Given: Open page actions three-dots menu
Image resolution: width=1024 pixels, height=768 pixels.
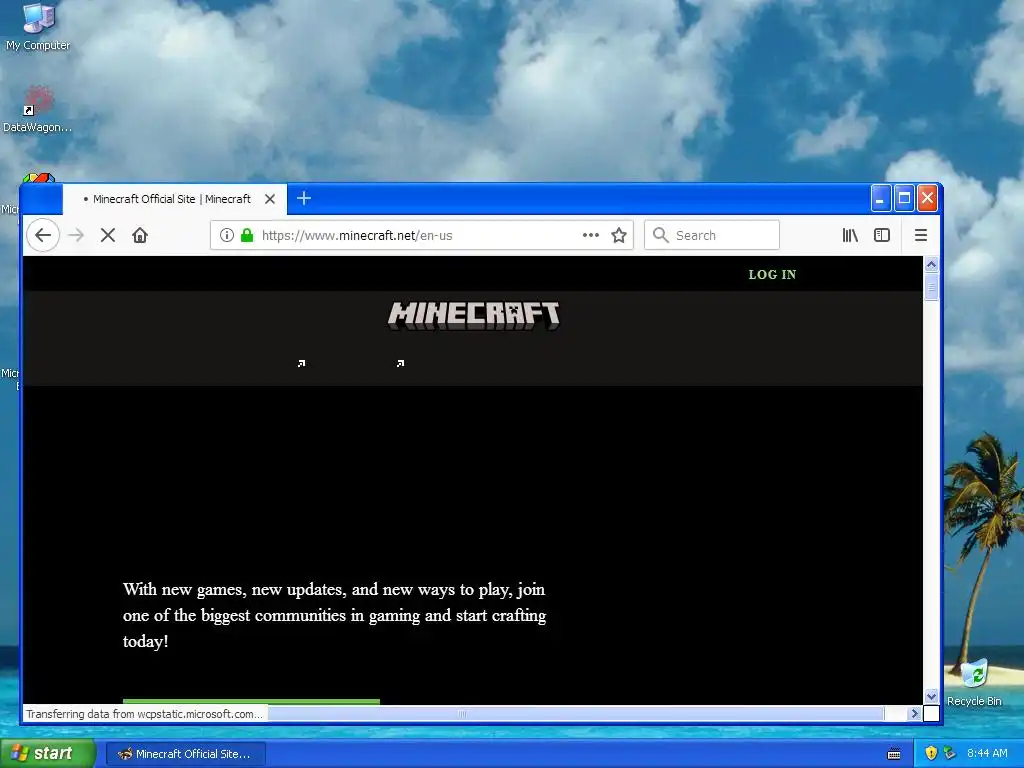Looking at the screenshot, I should (590, 235).
